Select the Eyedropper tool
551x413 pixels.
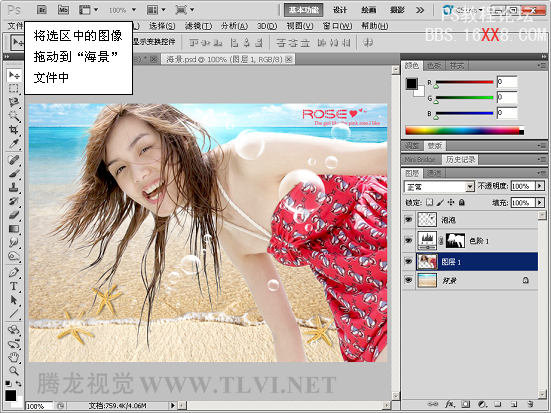click(14, 143)
